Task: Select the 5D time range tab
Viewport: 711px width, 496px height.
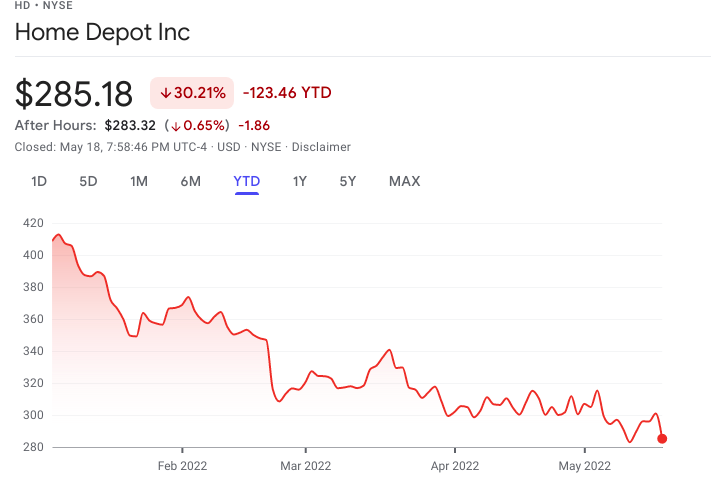Action: coord(88,181)
